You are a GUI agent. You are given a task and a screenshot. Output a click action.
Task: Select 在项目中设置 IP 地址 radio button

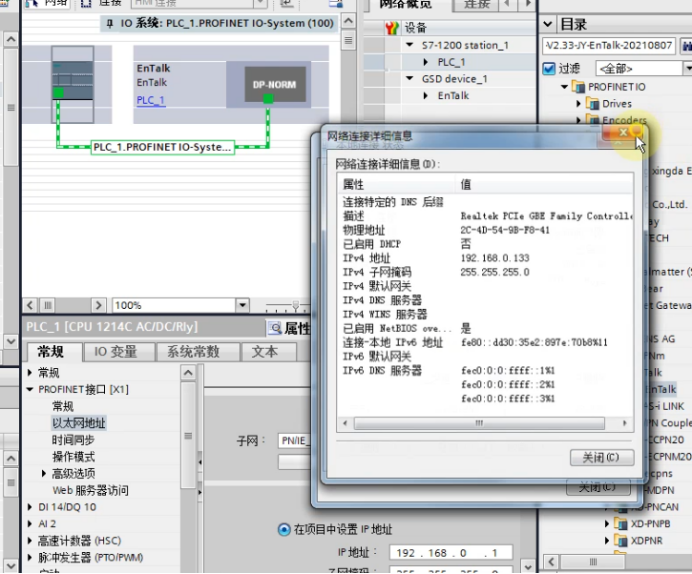[284, 529]
